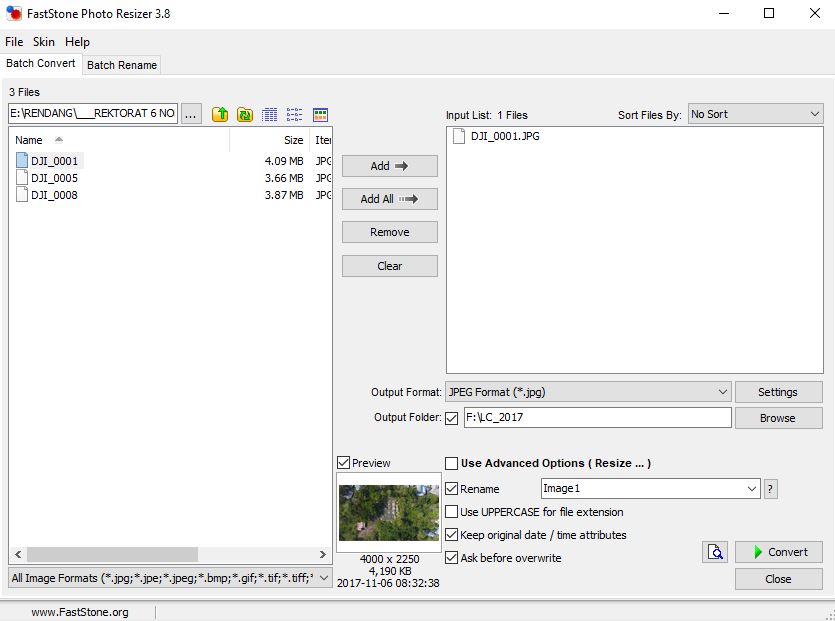Open the Output Format dropdown
This screenshot has width=835, height=621.
tap(588, 392)
